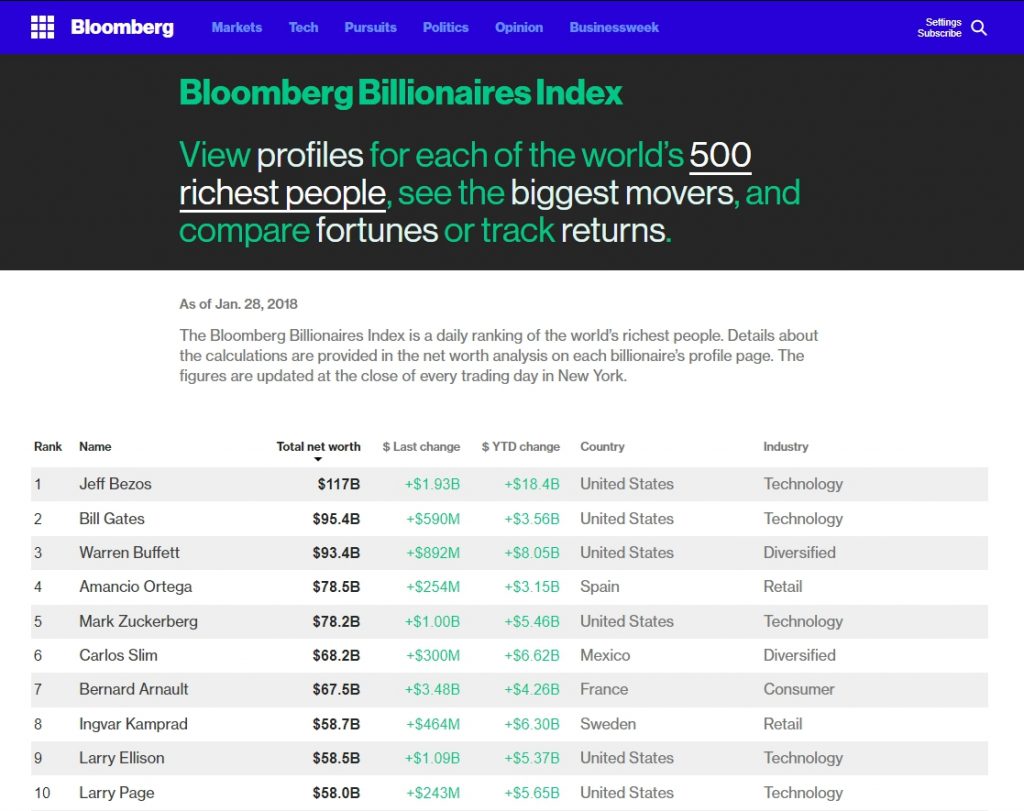Sort by $ YTD change column
1024x811 pixels.
coord(520,446)
